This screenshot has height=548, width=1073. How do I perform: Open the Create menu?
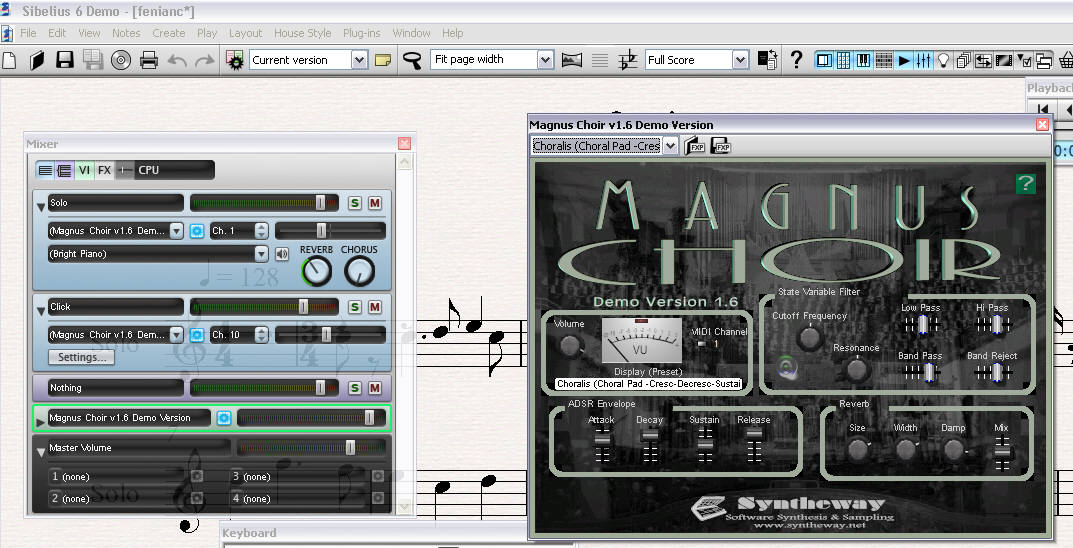coord(168,33)
